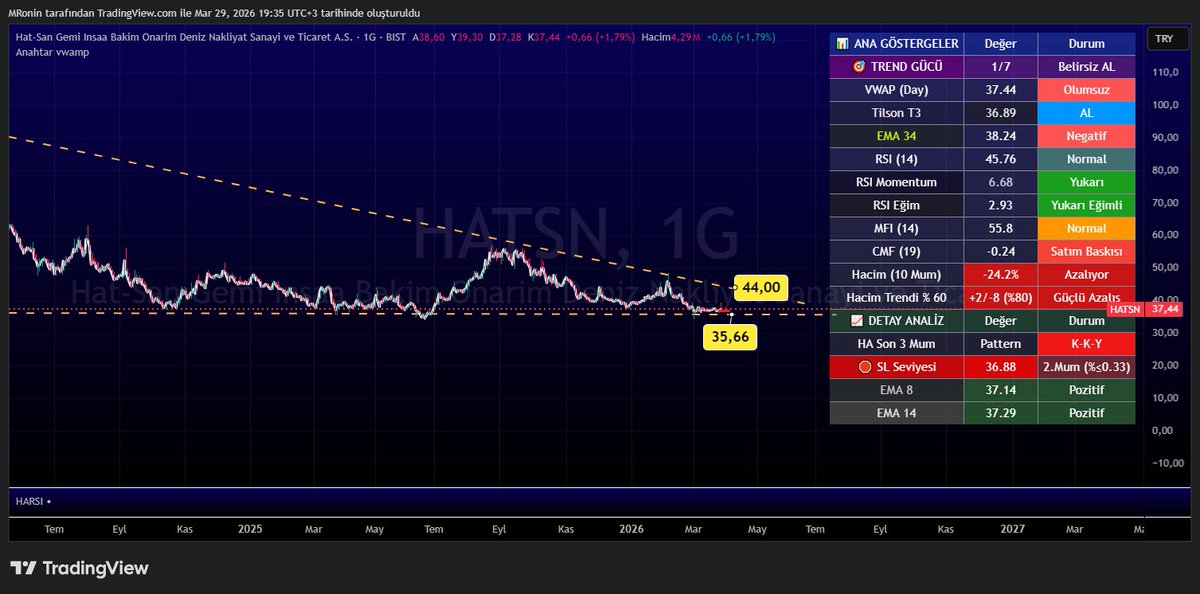Select the Tilson T3 row label
This screenshot has width=1200, height=594.
click(x=897, y=113)
